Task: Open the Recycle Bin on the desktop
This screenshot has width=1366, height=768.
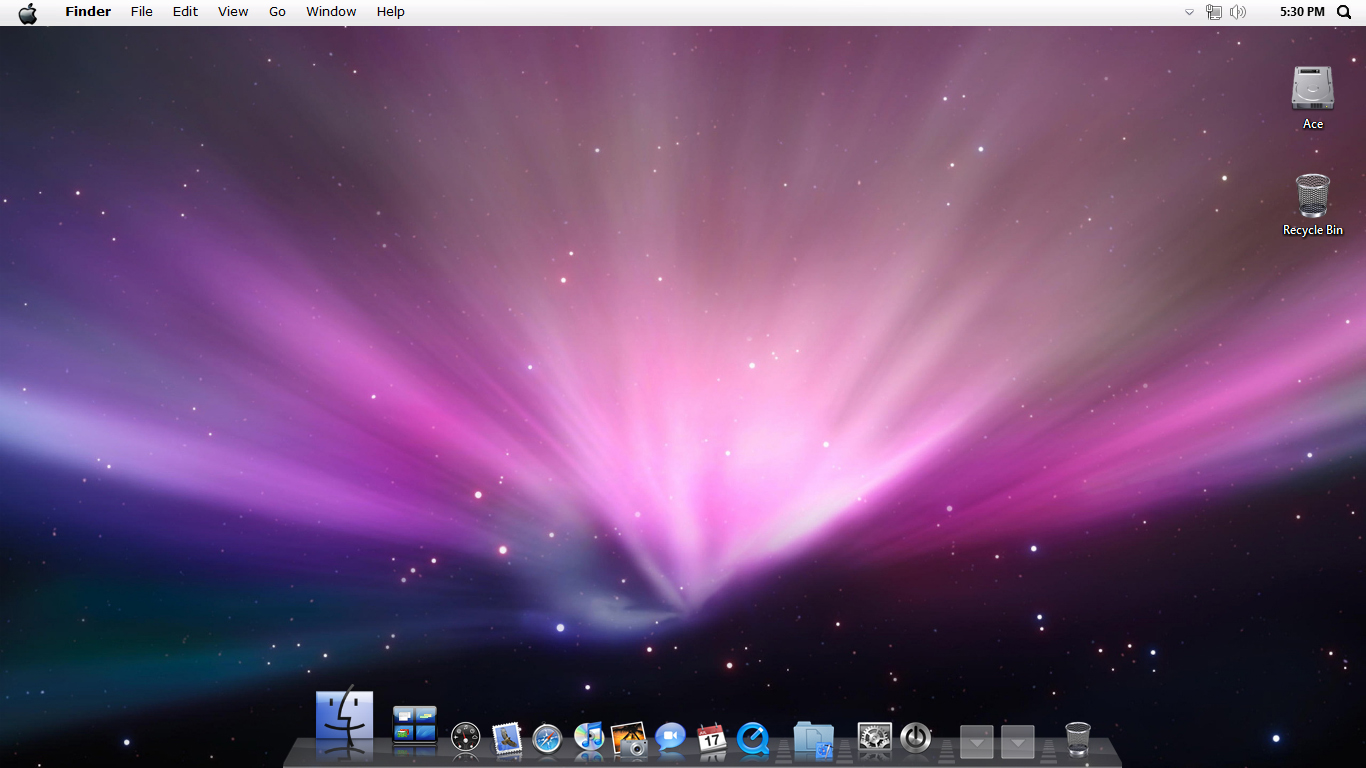Action: 1312,197
